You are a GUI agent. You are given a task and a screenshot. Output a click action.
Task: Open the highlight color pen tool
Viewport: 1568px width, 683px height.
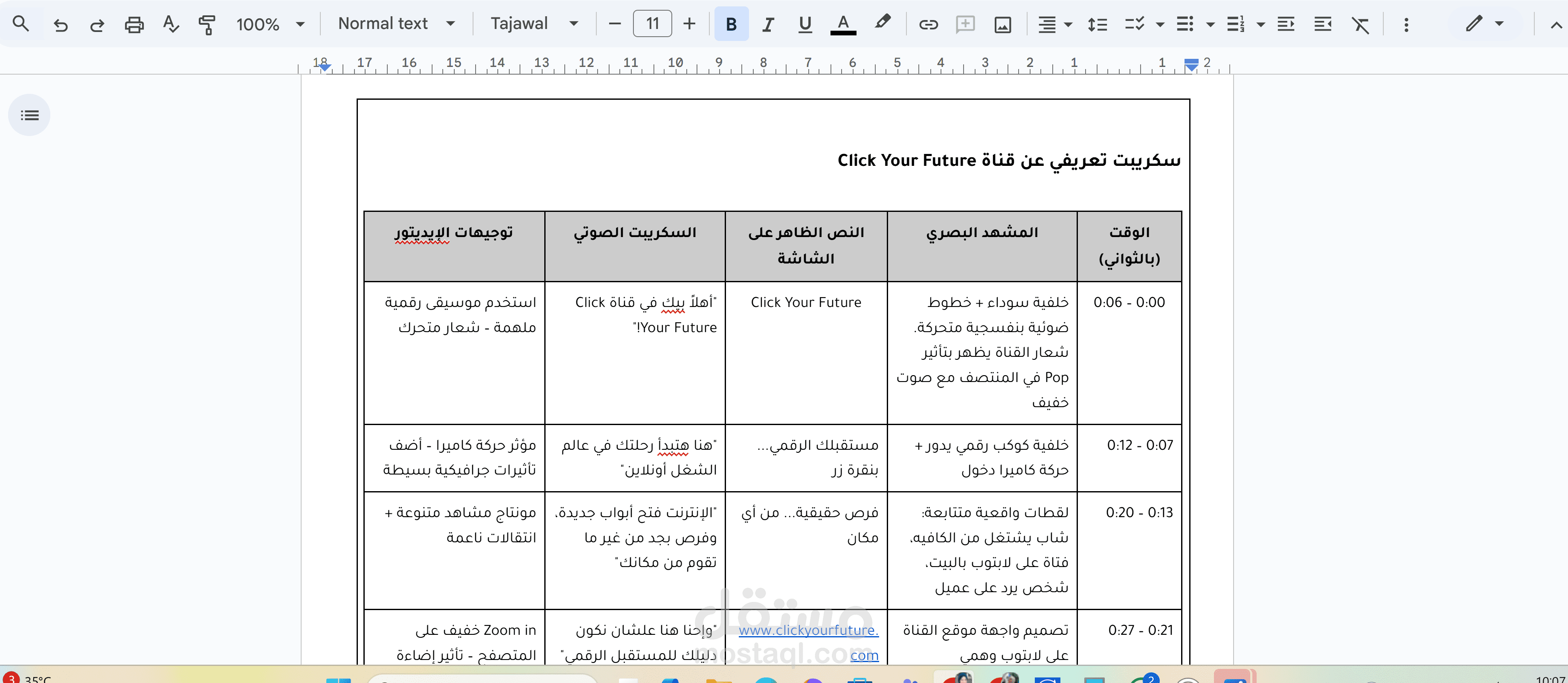[882, 23]
